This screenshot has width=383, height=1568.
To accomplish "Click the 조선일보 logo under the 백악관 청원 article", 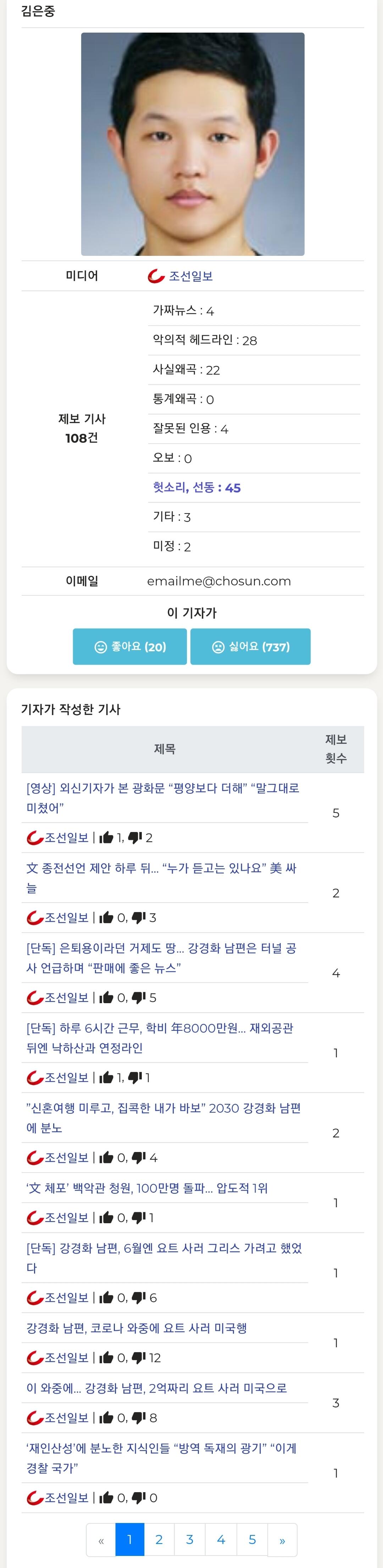I will coord(35,1218).
